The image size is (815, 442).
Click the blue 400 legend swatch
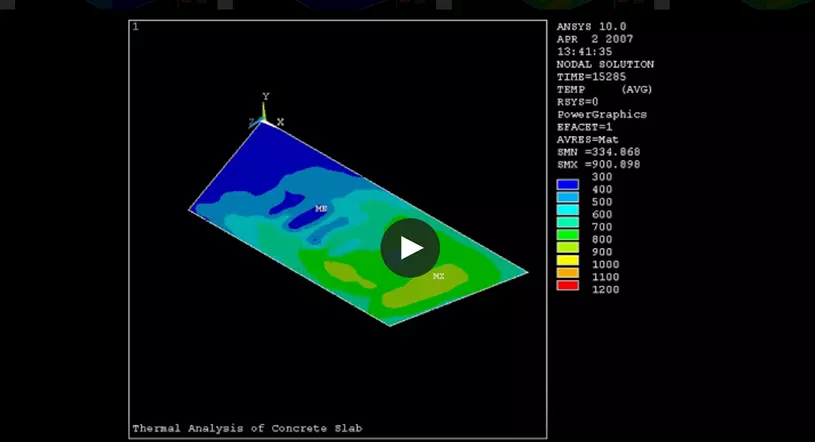(x=568, y=197)
